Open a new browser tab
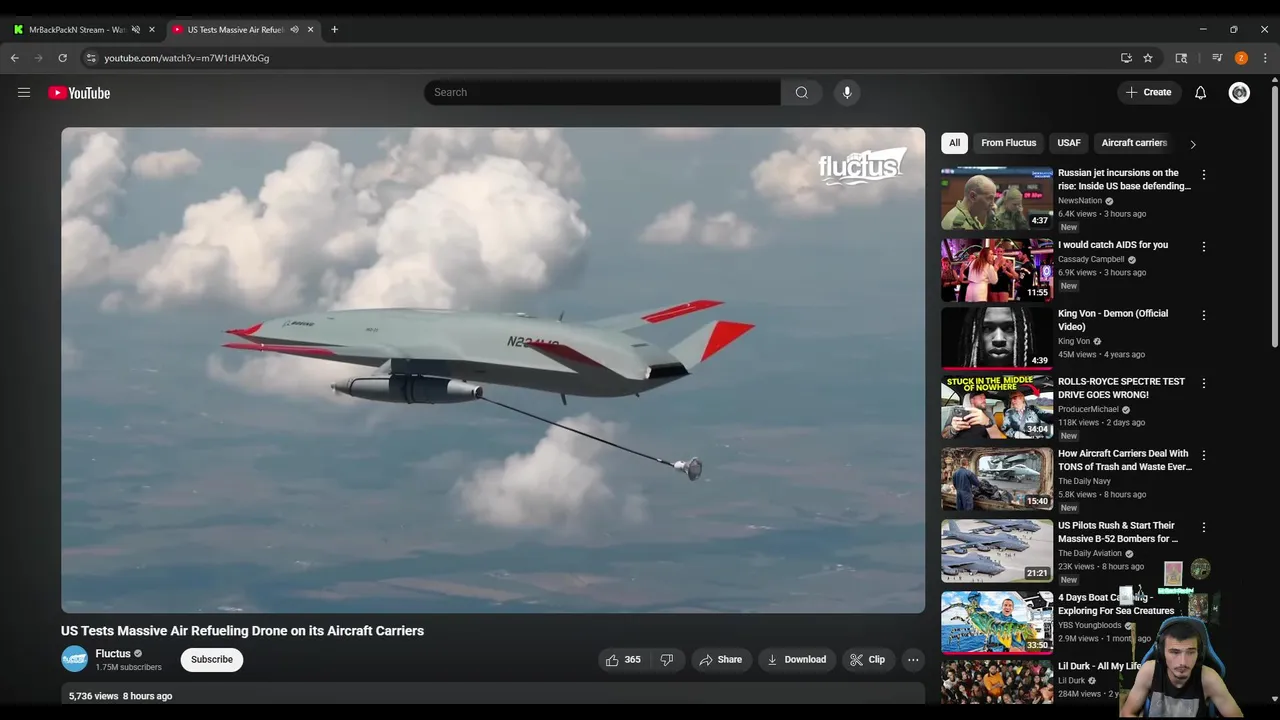This screenshot has height=720, width=1280. pos(334,29)
